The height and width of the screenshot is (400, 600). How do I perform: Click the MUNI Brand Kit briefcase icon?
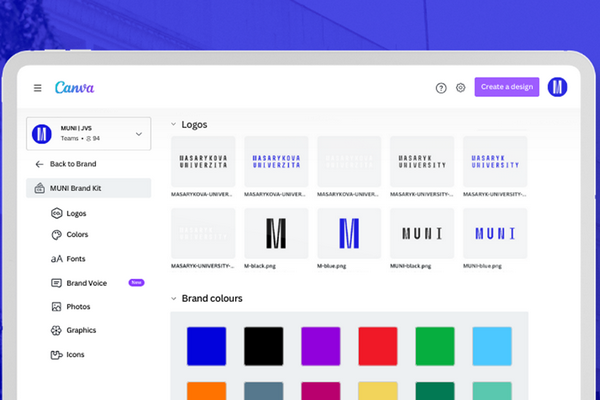39,188
